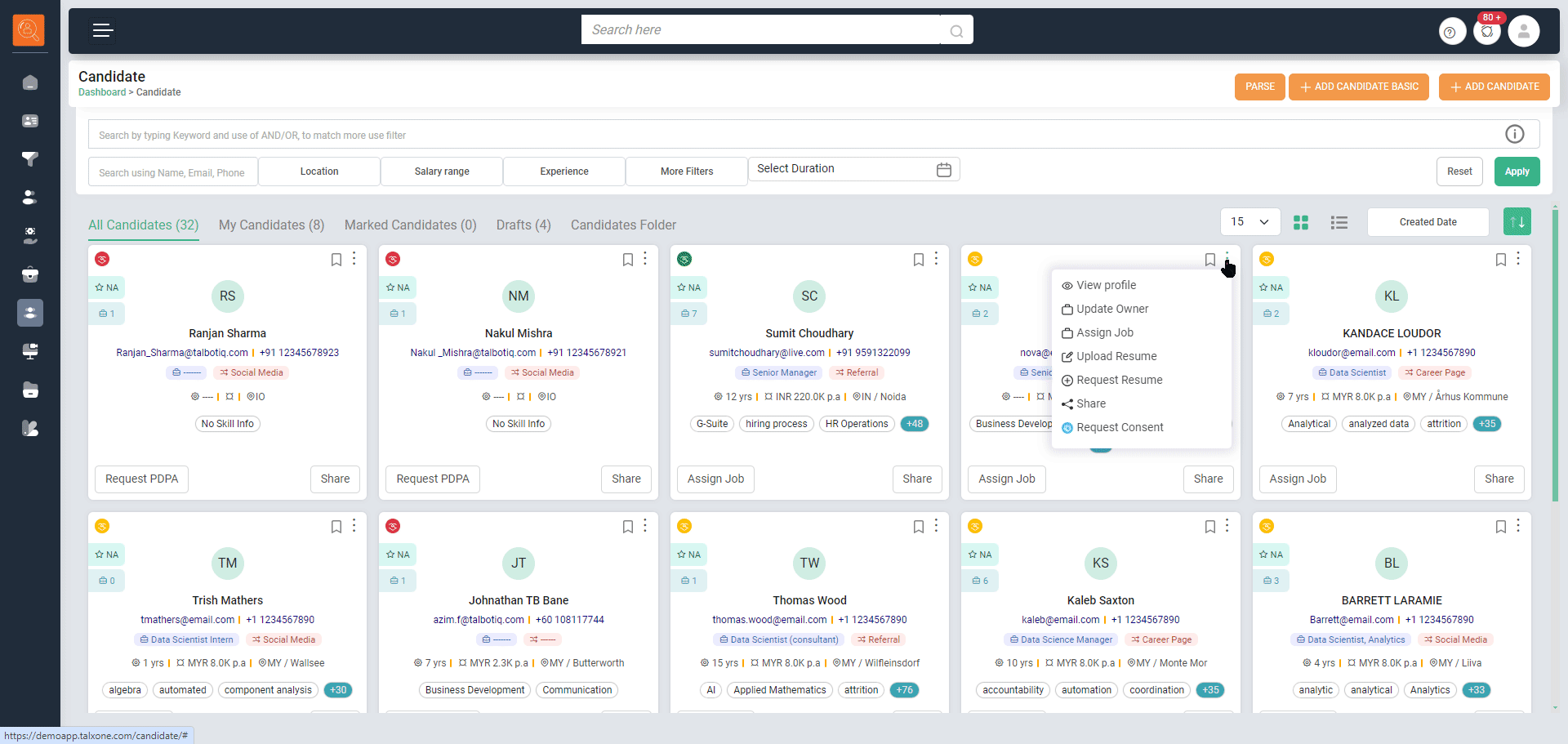
Task: Switch to My Candidates tab
Action: point(271,225)
